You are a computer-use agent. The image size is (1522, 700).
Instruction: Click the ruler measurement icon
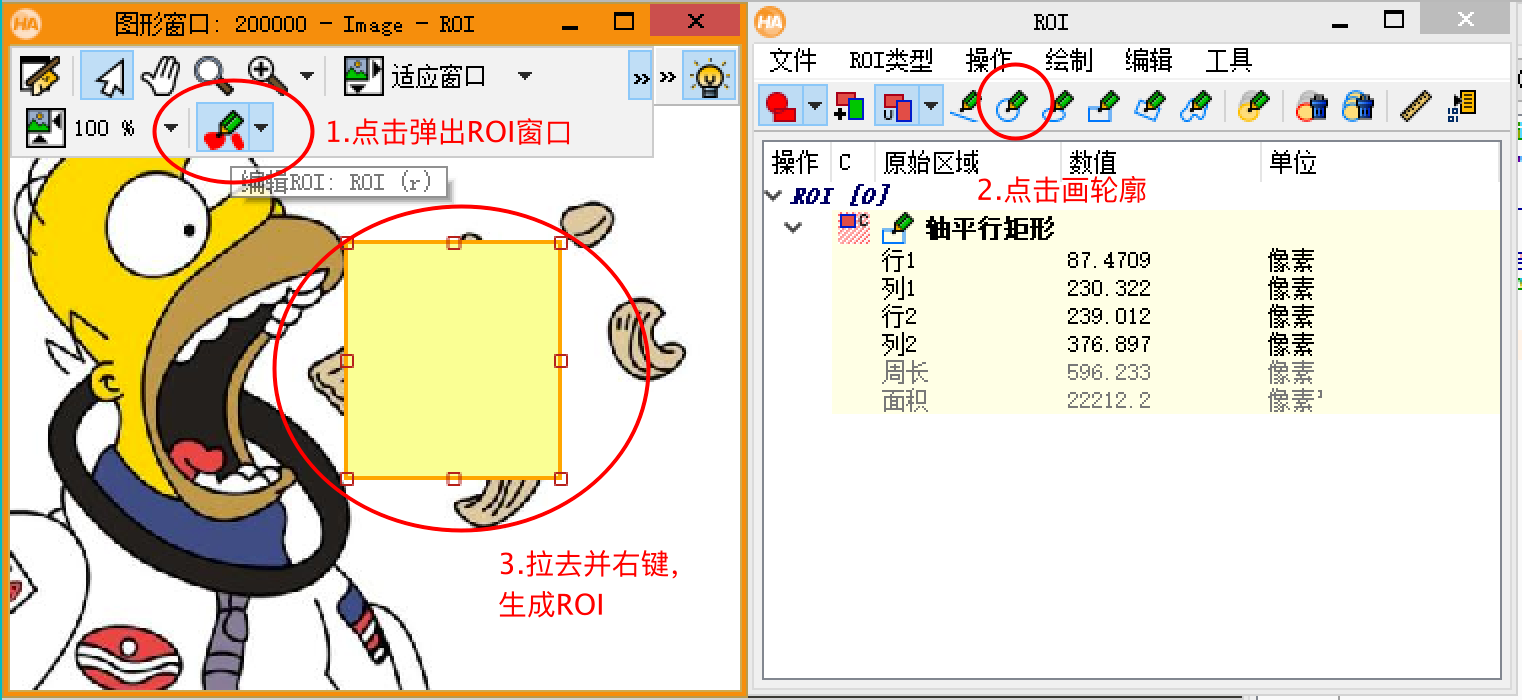1416,105
